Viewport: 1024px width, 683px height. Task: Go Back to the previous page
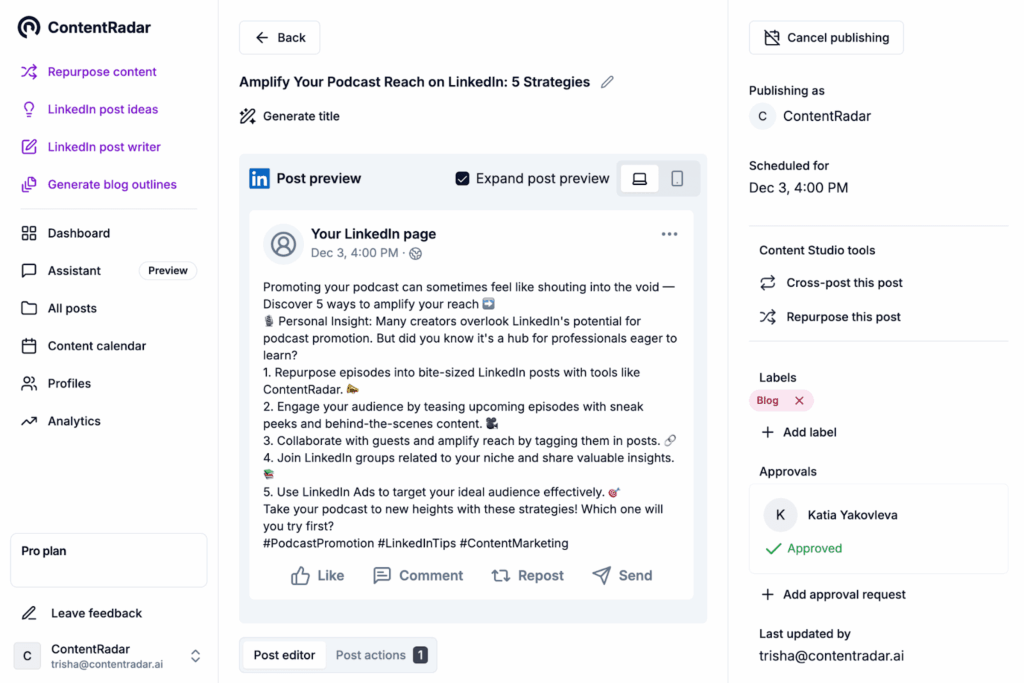(x=280, y=38)
